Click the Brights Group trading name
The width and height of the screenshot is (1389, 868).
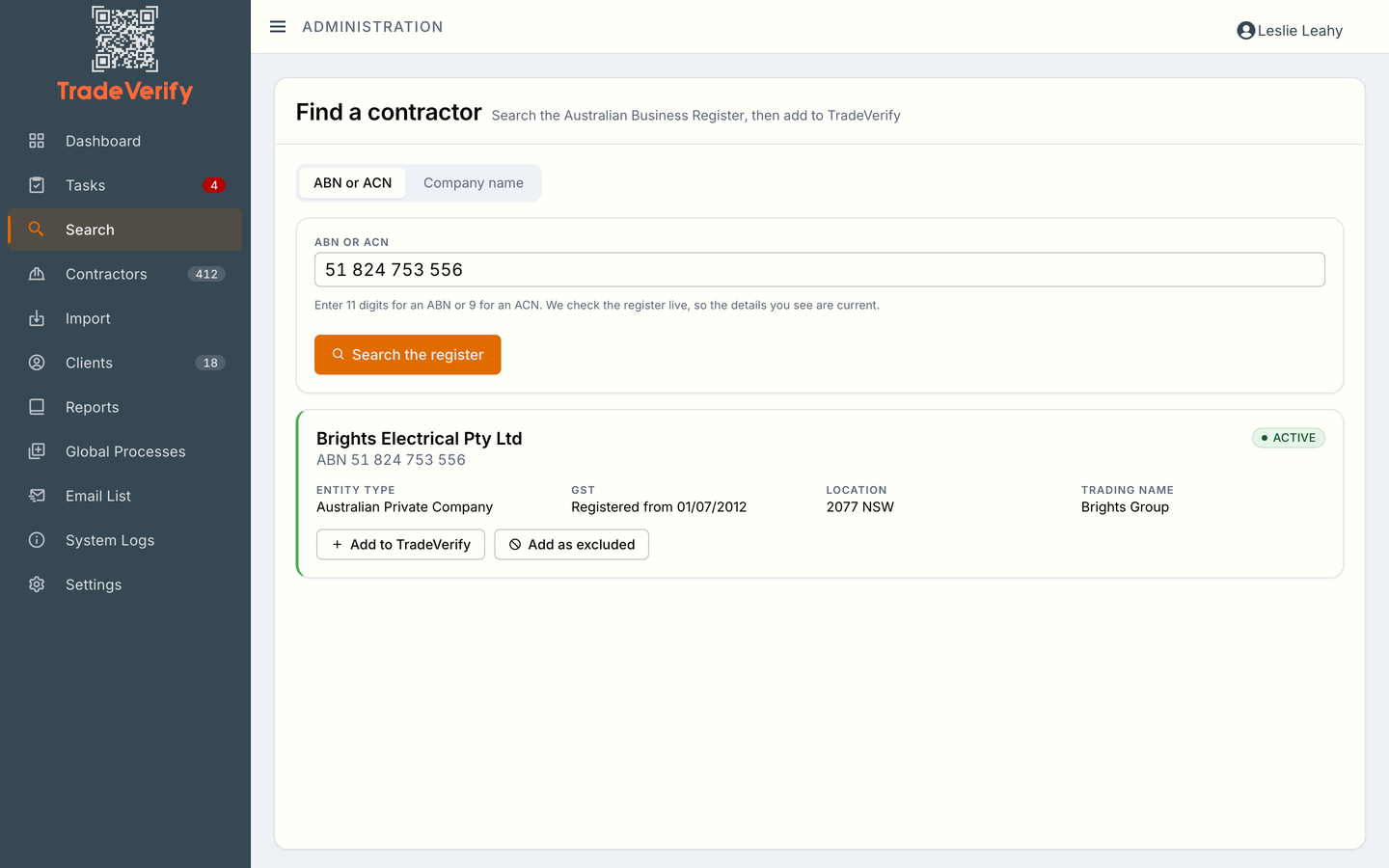[x=1125, y=507]
